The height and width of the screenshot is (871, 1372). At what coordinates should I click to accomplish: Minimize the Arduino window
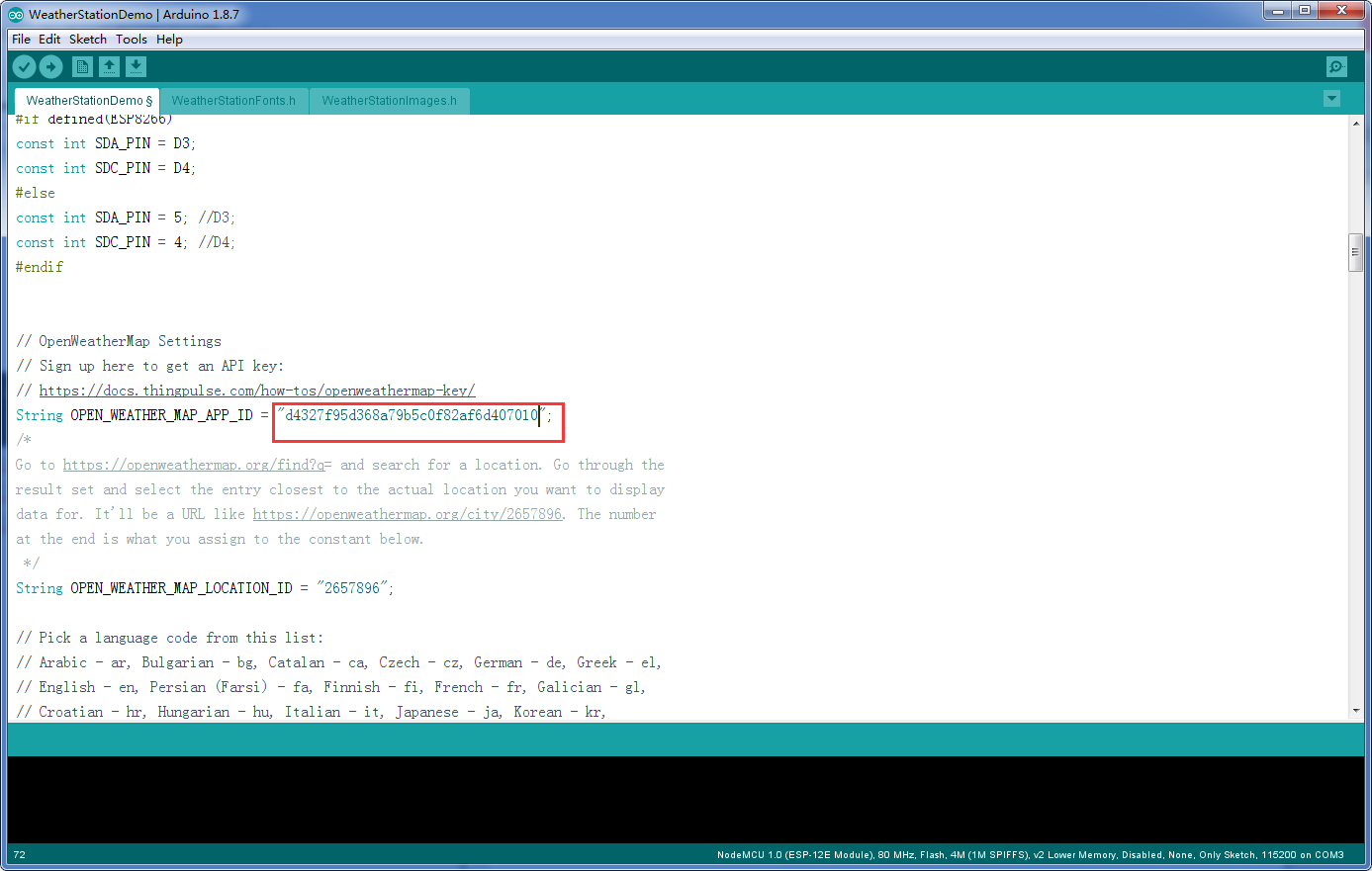(x=1278, y=10)
